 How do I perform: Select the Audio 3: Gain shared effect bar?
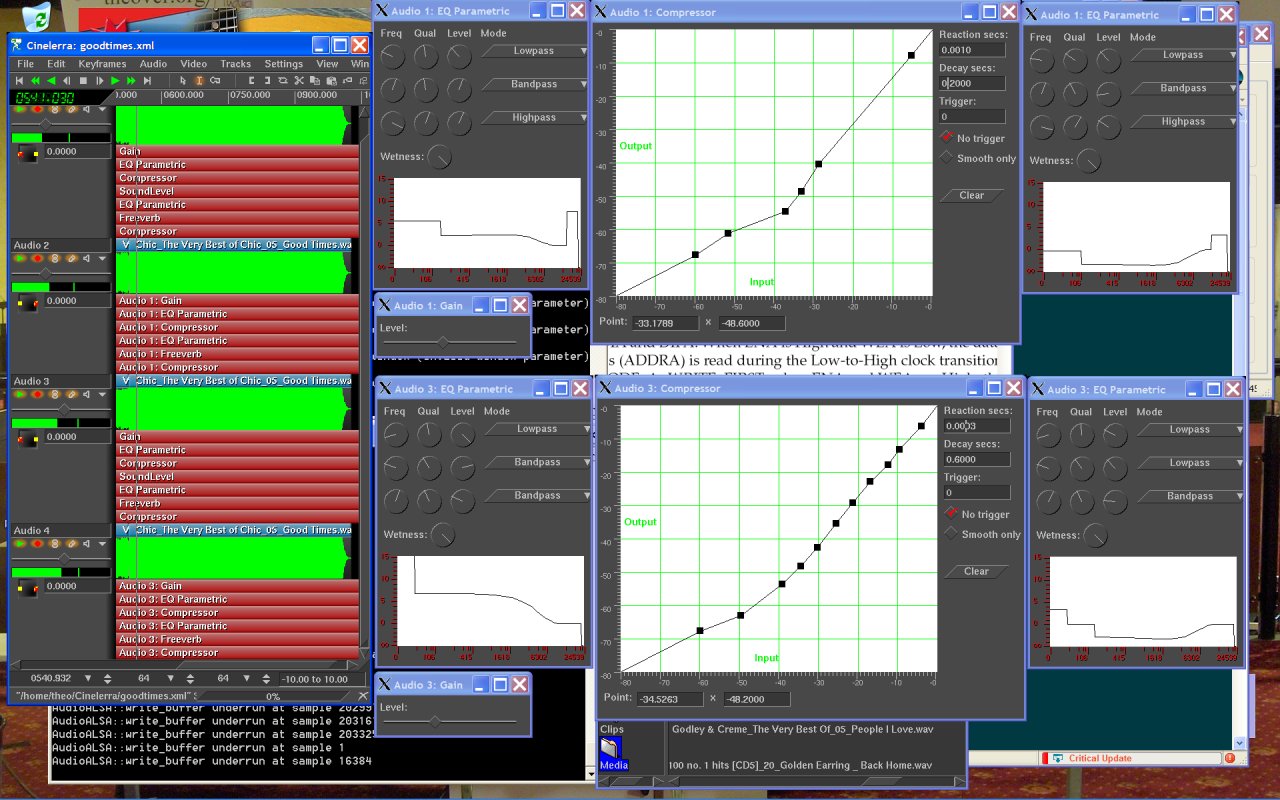click(238, 586)
